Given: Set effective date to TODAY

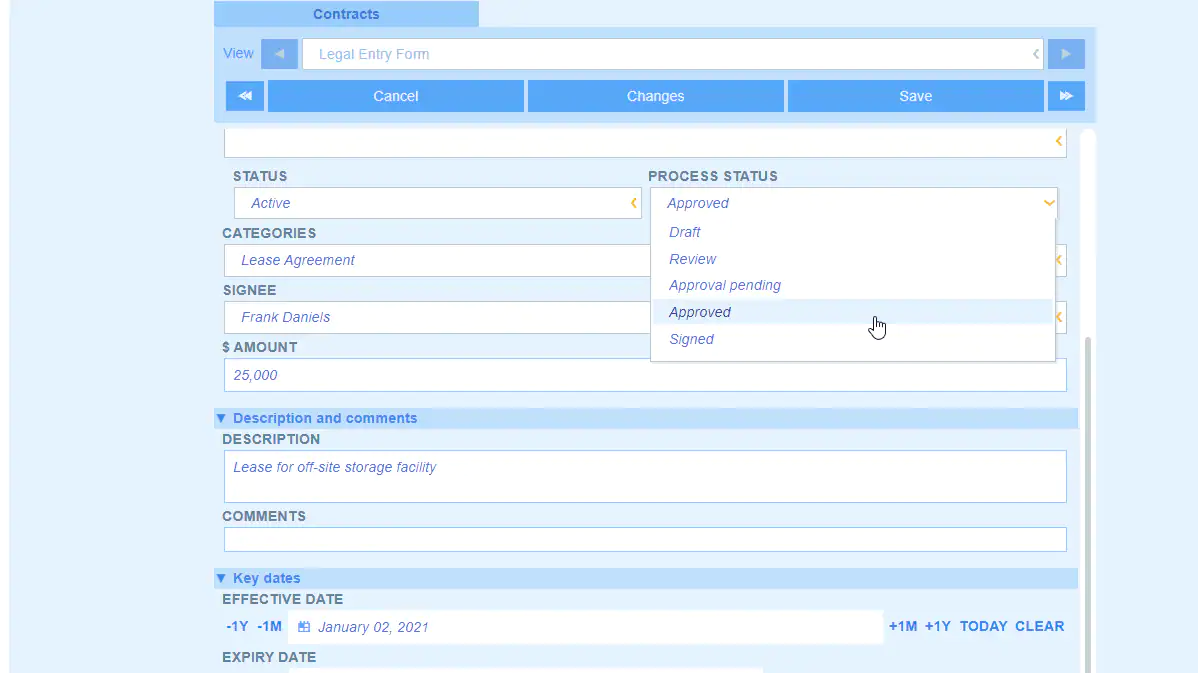Looking at the screenshot, I should pyautogui.click(x=983, y=626).
